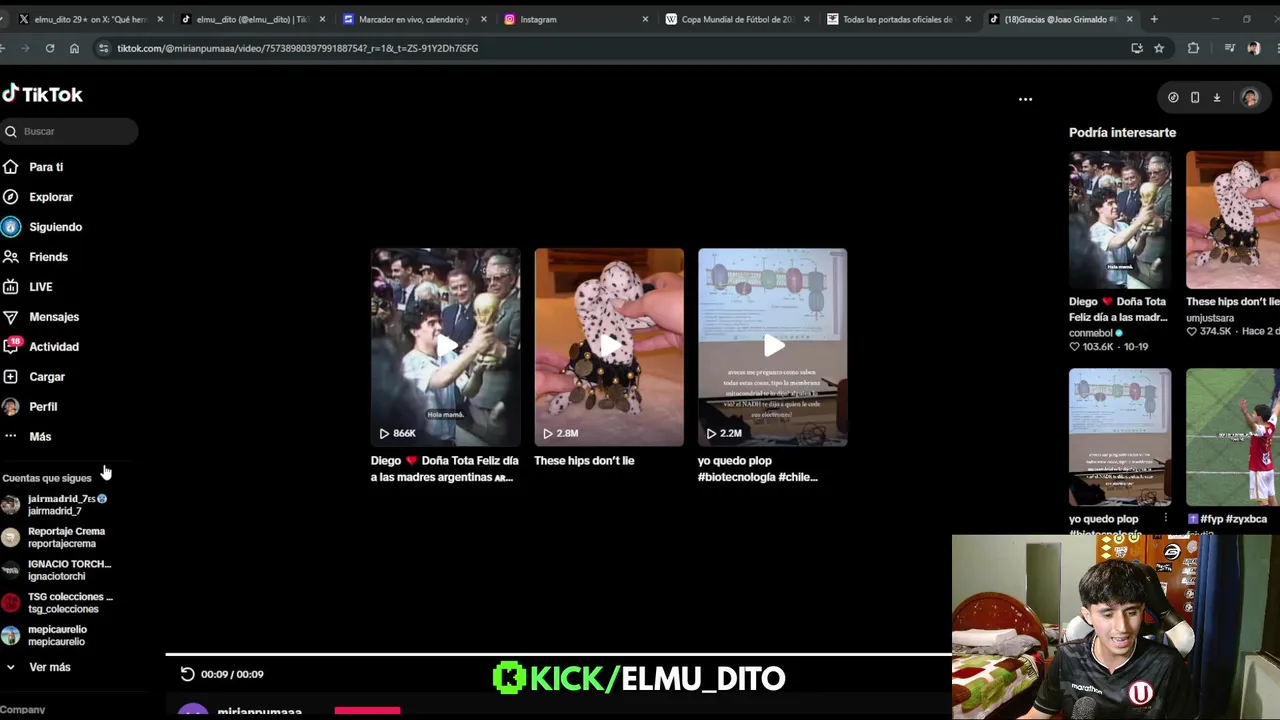The image size is (1280, 720).
Task: Open the Perfil page
Action: click(x=43, y=407)
